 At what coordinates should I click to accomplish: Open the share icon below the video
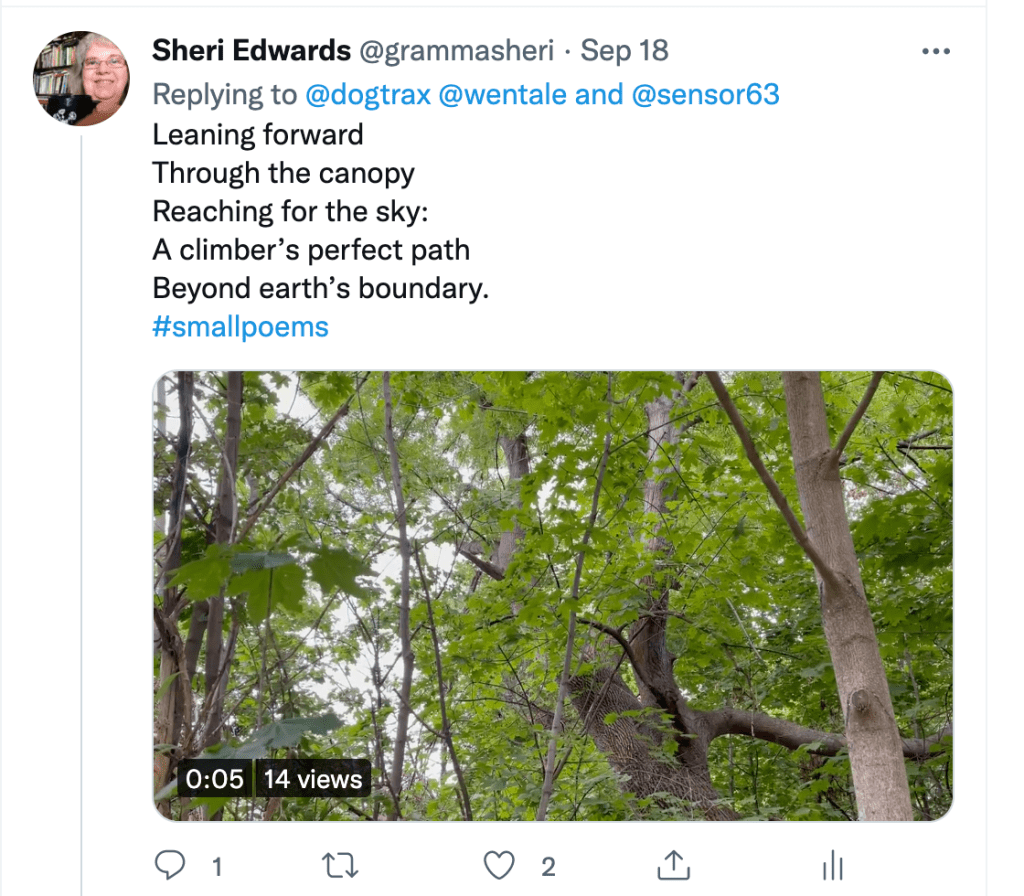pos(674,864)
